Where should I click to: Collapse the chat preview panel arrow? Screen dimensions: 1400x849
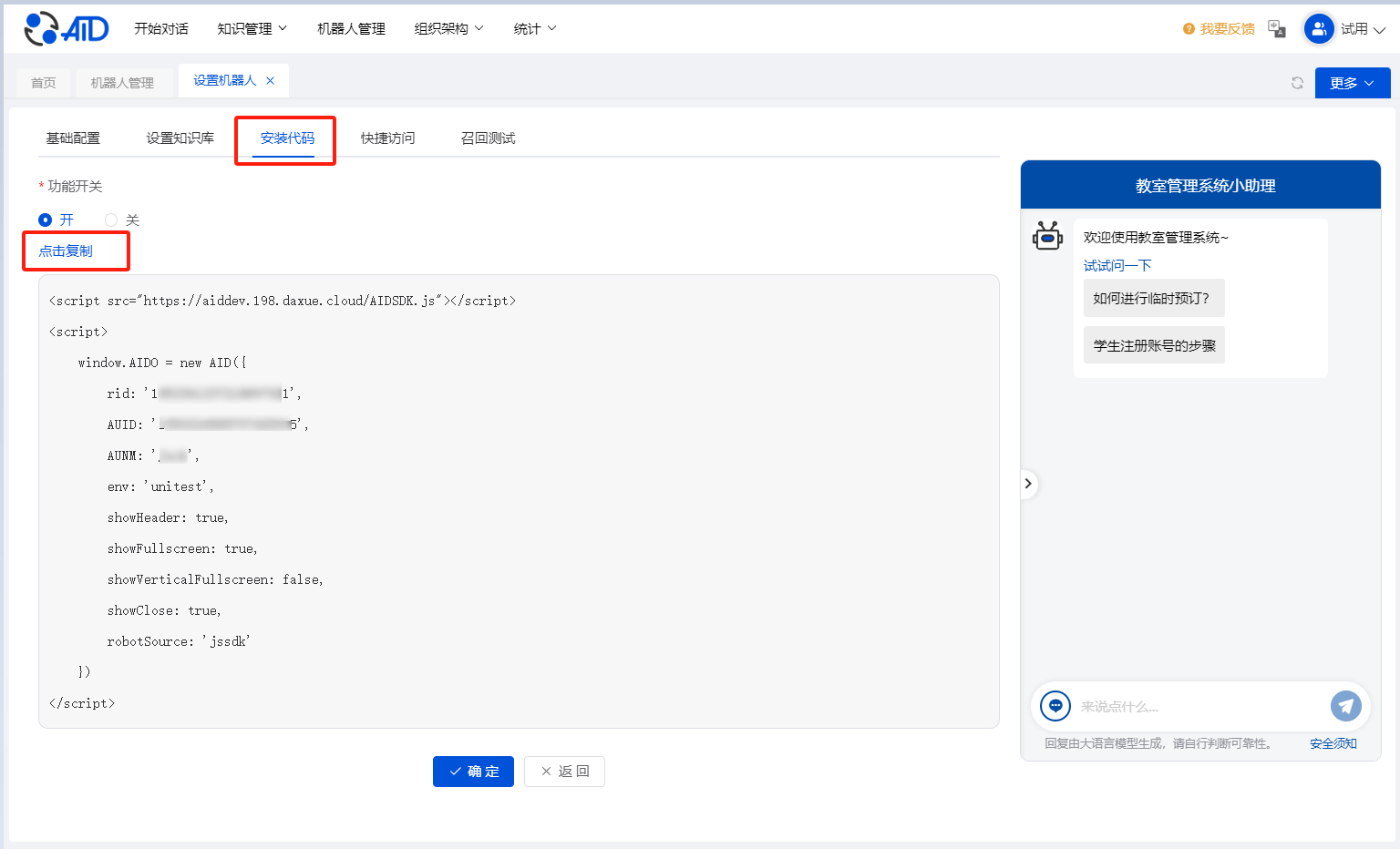pos(1028,484)
